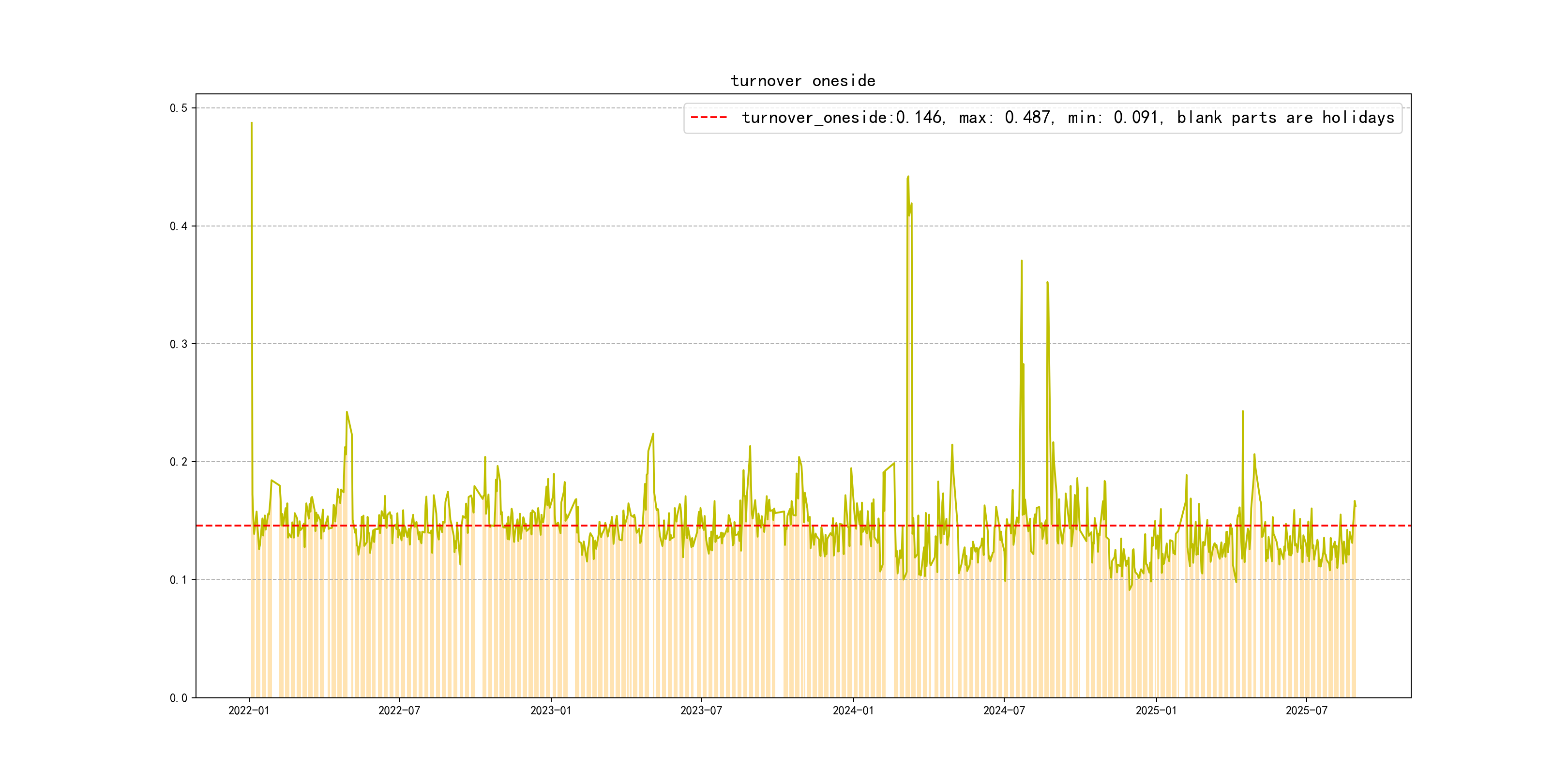This screenshot has height=784, width=1568.
Task: Click the 0.4 y-axis tick label
Action: (x=179, y=226)
